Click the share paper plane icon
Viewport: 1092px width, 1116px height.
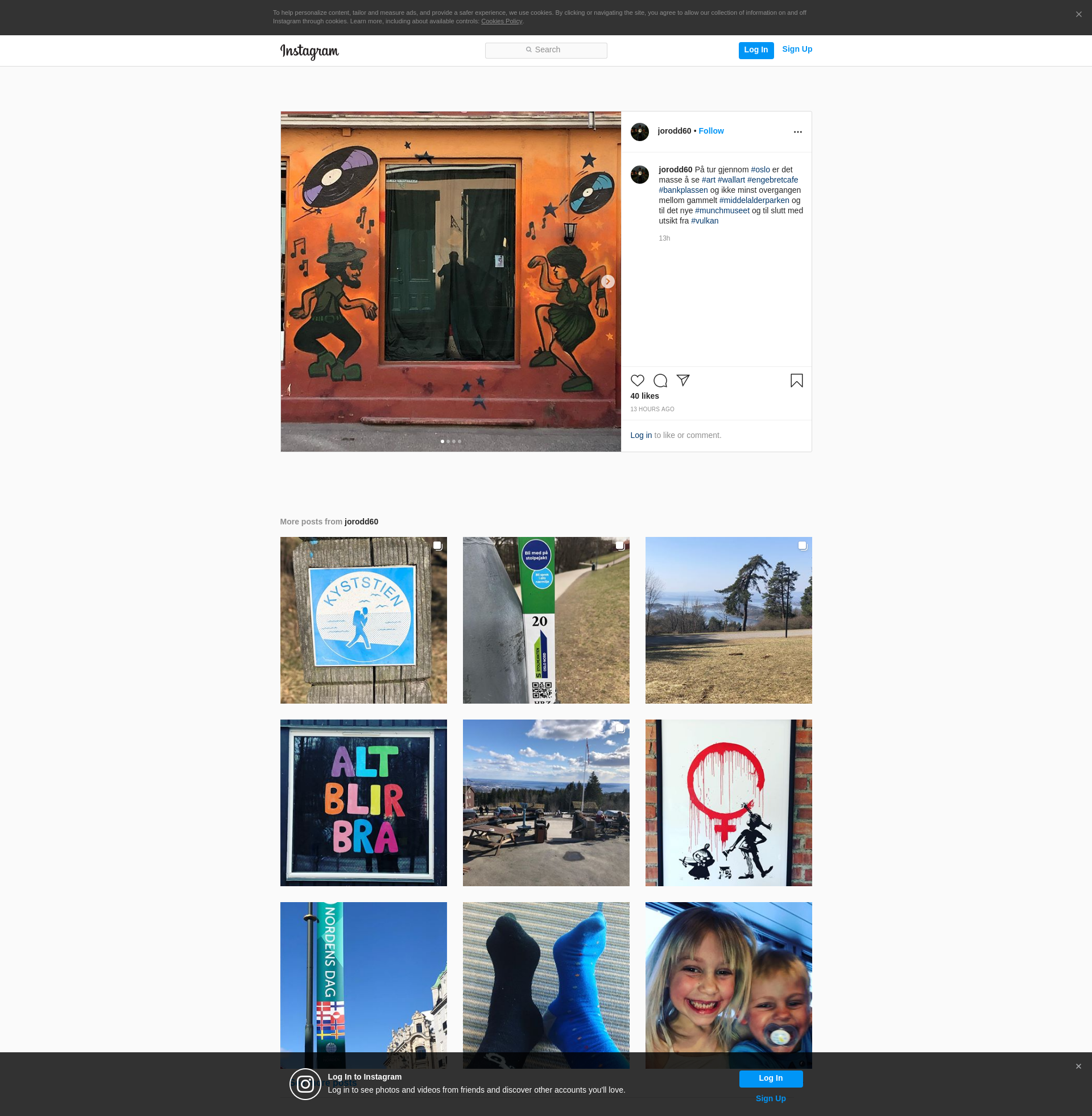click(682, 380)
